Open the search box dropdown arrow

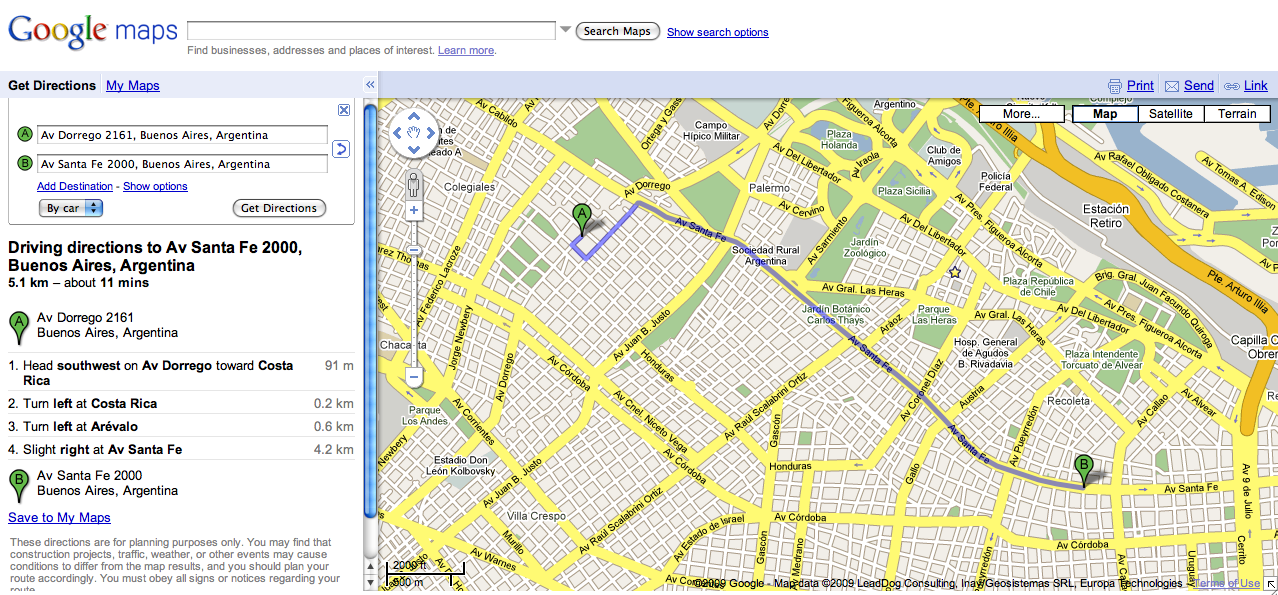click(565, 30)
